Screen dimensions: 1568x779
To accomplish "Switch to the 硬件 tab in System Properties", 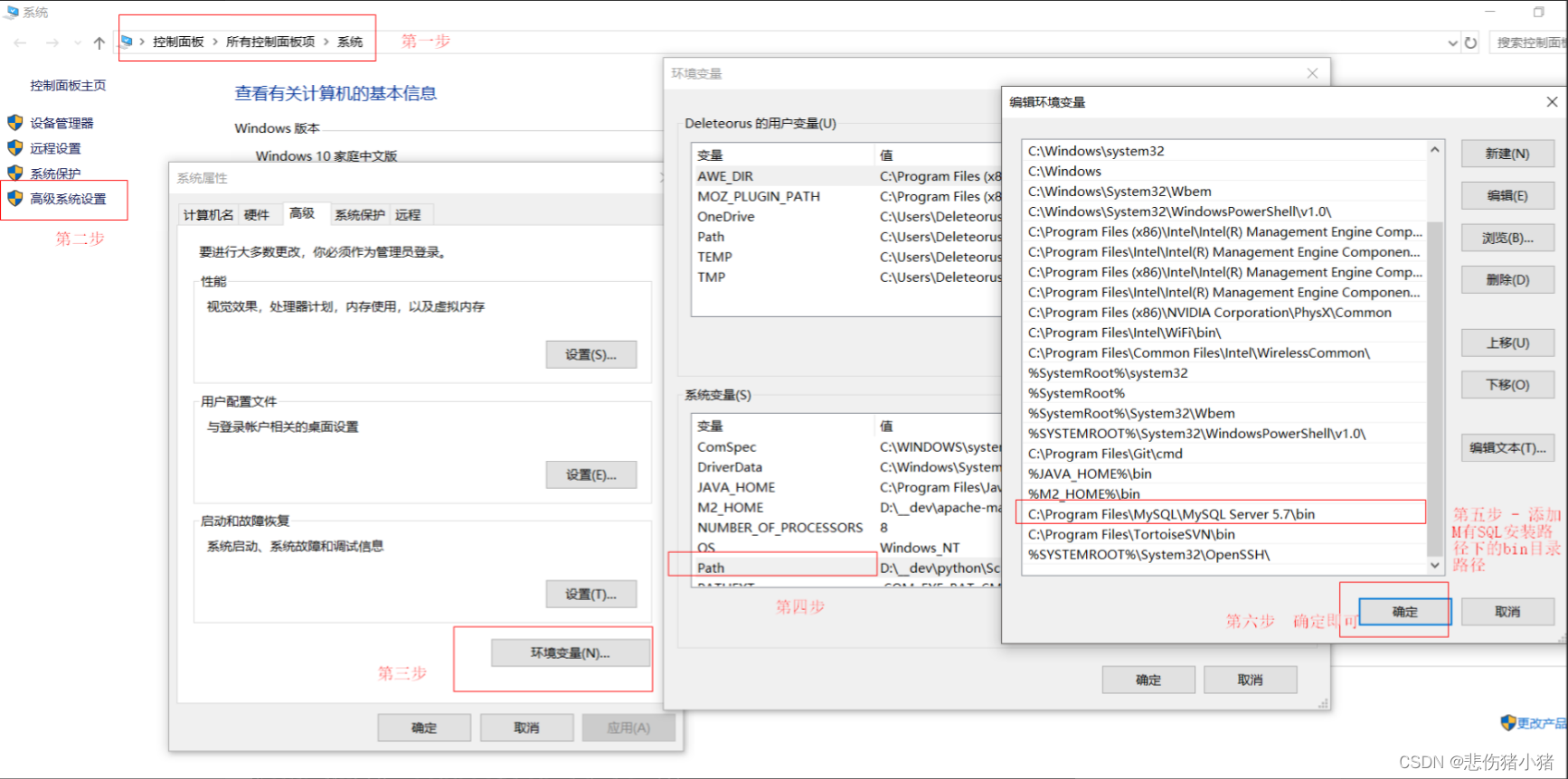I will [257, 214].
